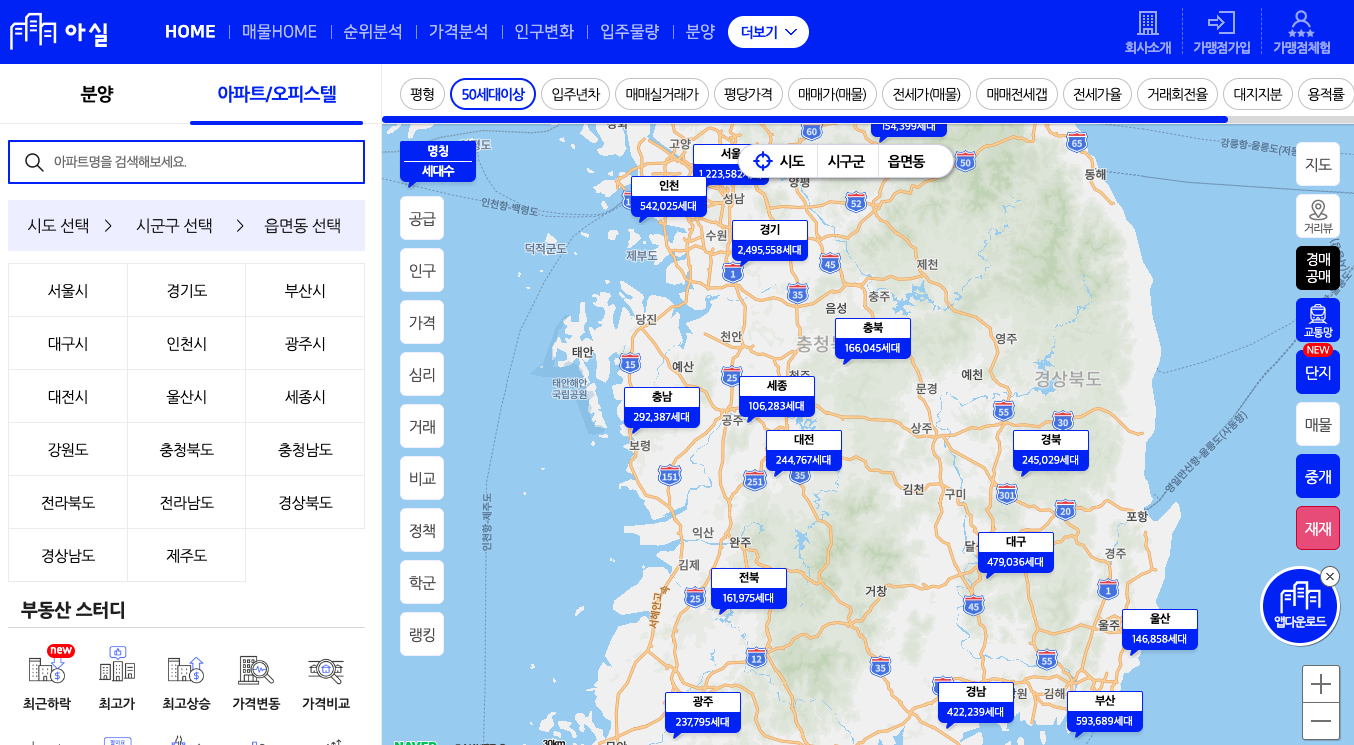Activate the 경매공매 auction layer icon
This screenshot has width=1354, height=745.
pyautogui.click(x=1317, y=268)
